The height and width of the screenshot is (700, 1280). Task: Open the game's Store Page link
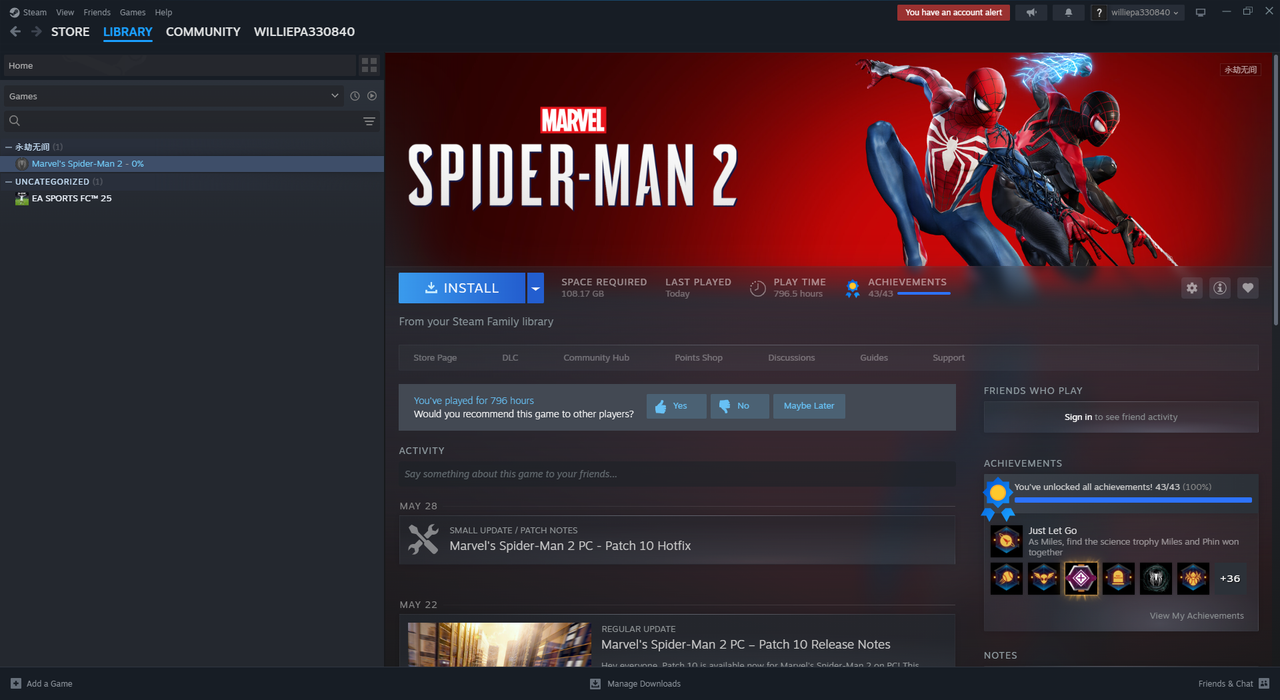pos(435,358)
